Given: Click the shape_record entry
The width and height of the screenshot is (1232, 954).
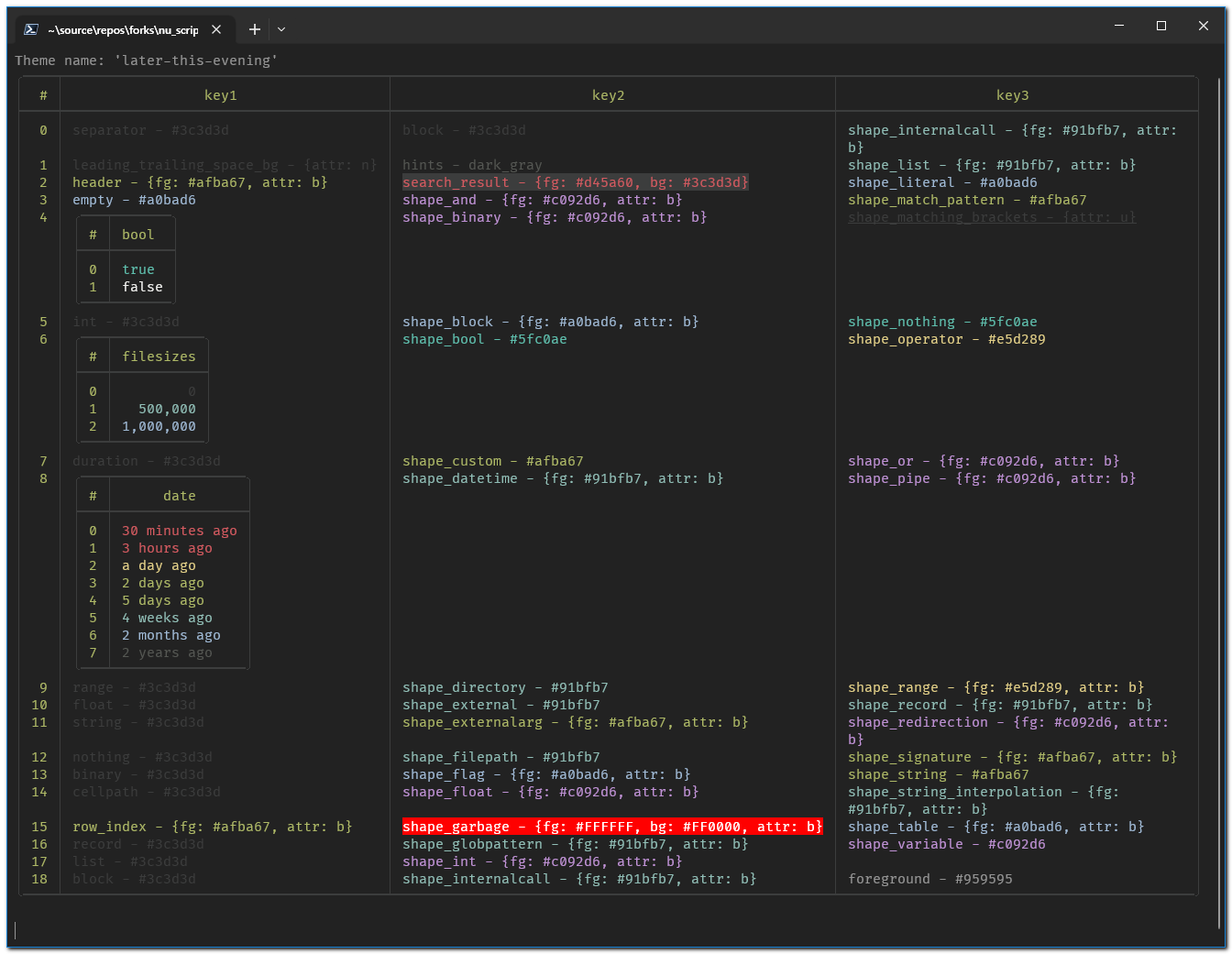Looking at the screenshot, I should point(1000,705).
